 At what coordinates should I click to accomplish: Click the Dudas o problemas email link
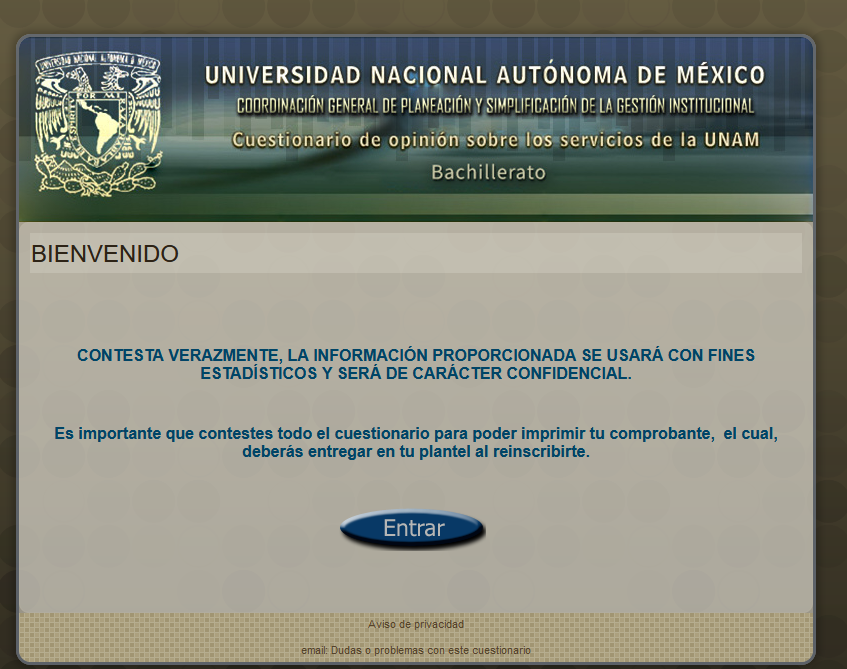pyautogui.click(x=429, y=650)
